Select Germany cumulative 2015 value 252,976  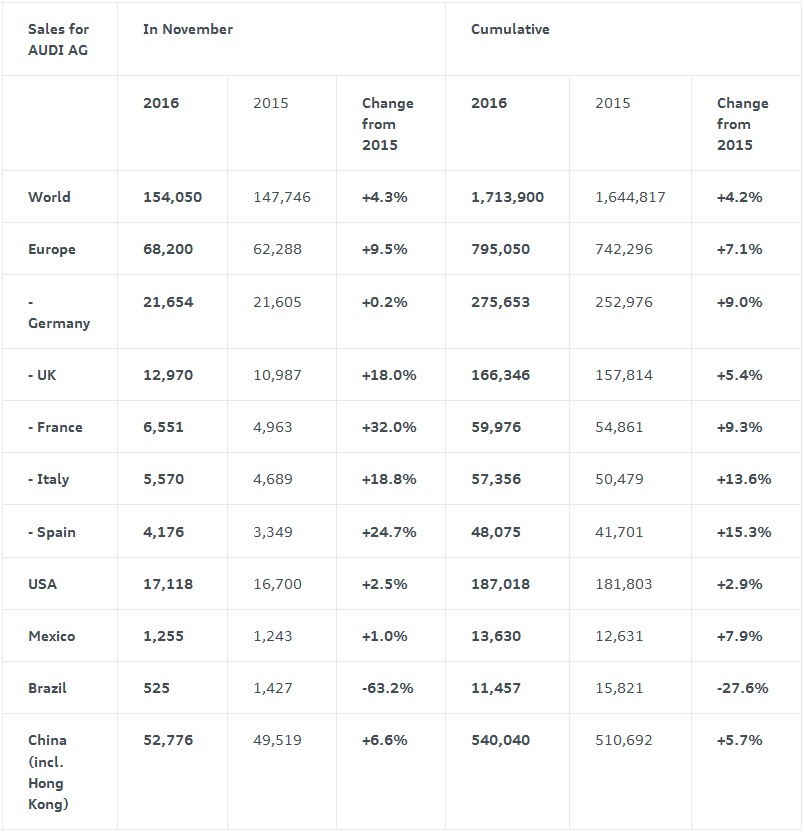pos(624,302)
